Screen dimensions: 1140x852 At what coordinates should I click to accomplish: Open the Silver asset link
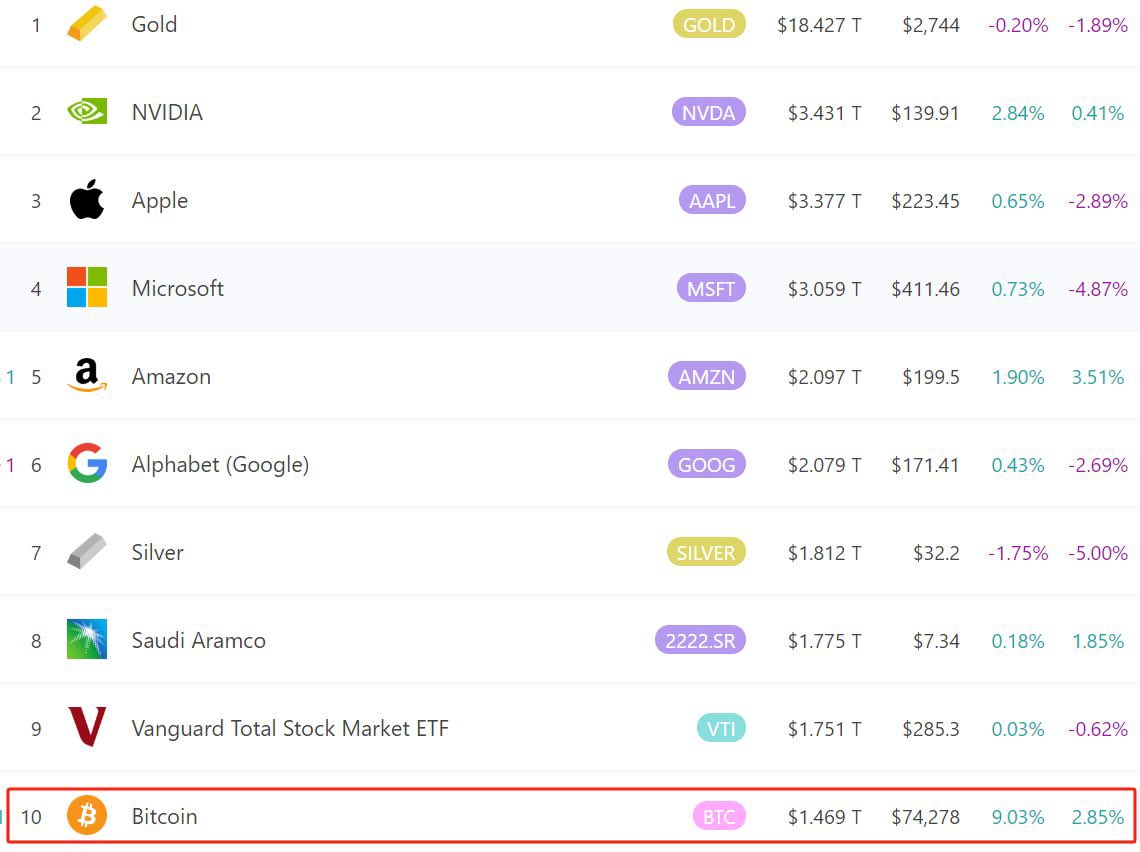point(158,552)
